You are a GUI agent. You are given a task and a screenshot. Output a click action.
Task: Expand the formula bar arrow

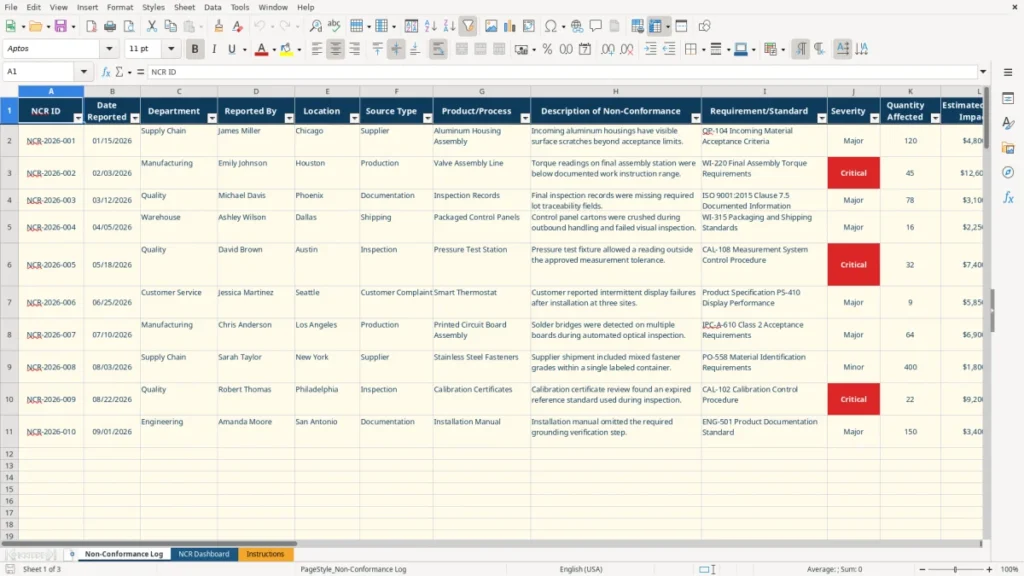point(983,72)
